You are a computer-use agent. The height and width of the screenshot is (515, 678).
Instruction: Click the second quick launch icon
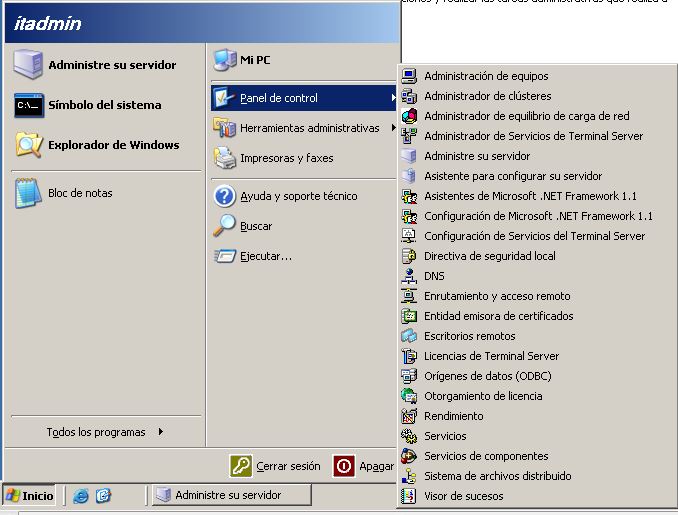pyautogui.click(x=103, y=496)
